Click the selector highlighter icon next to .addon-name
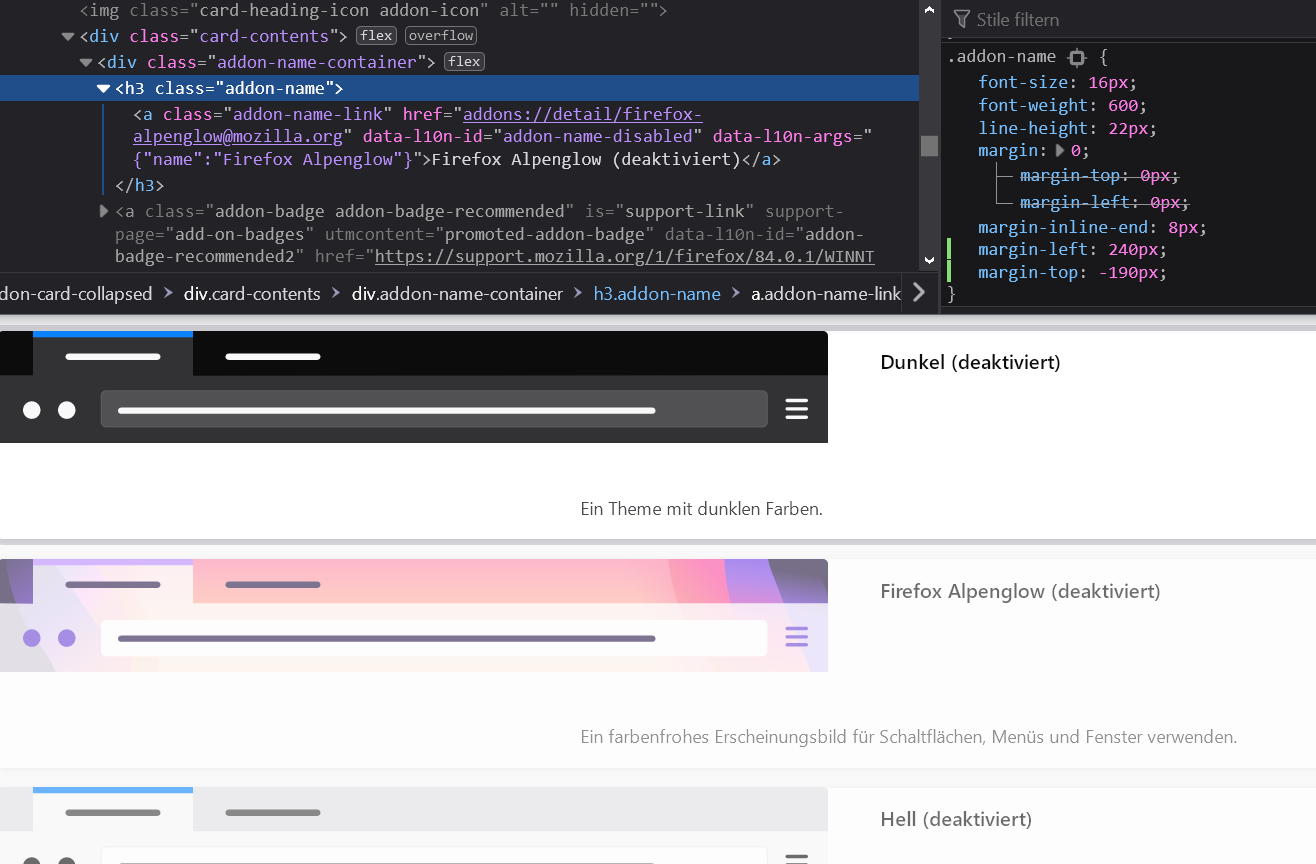 1076,57
